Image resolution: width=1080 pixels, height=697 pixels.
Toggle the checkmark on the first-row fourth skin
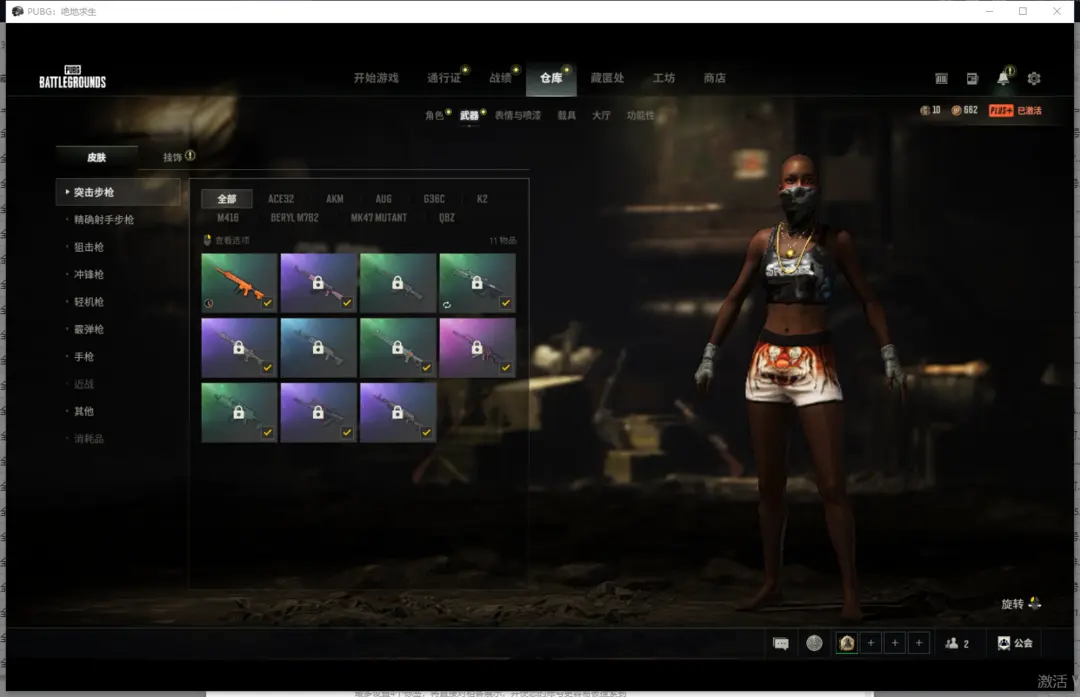(506, 303)
